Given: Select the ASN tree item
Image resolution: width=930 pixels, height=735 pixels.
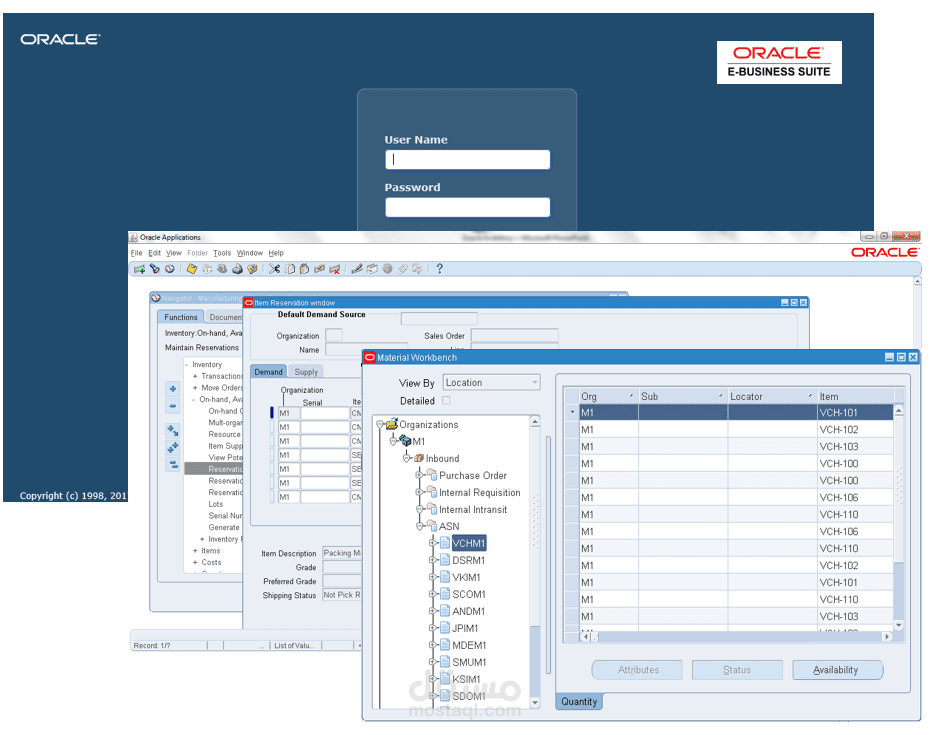Looking at the screenshot, I should click(449, 526).
